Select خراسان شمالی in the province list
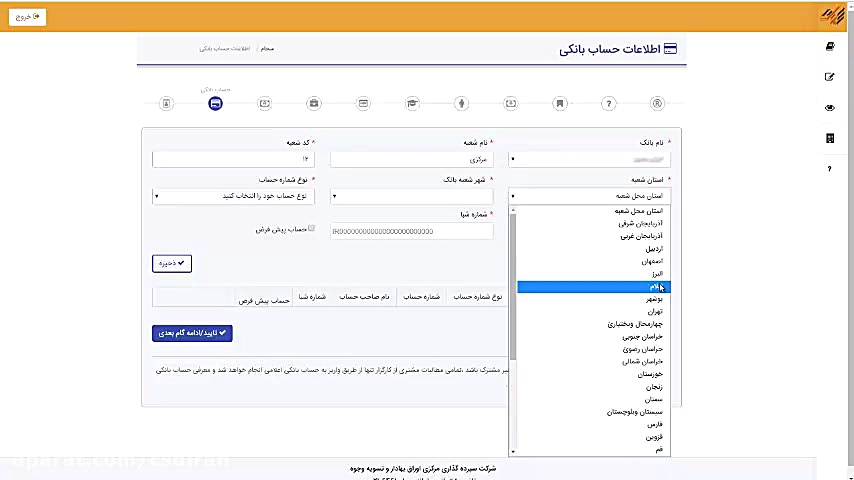The height and width of the screenshot is (480, 854). coord(594,362)
